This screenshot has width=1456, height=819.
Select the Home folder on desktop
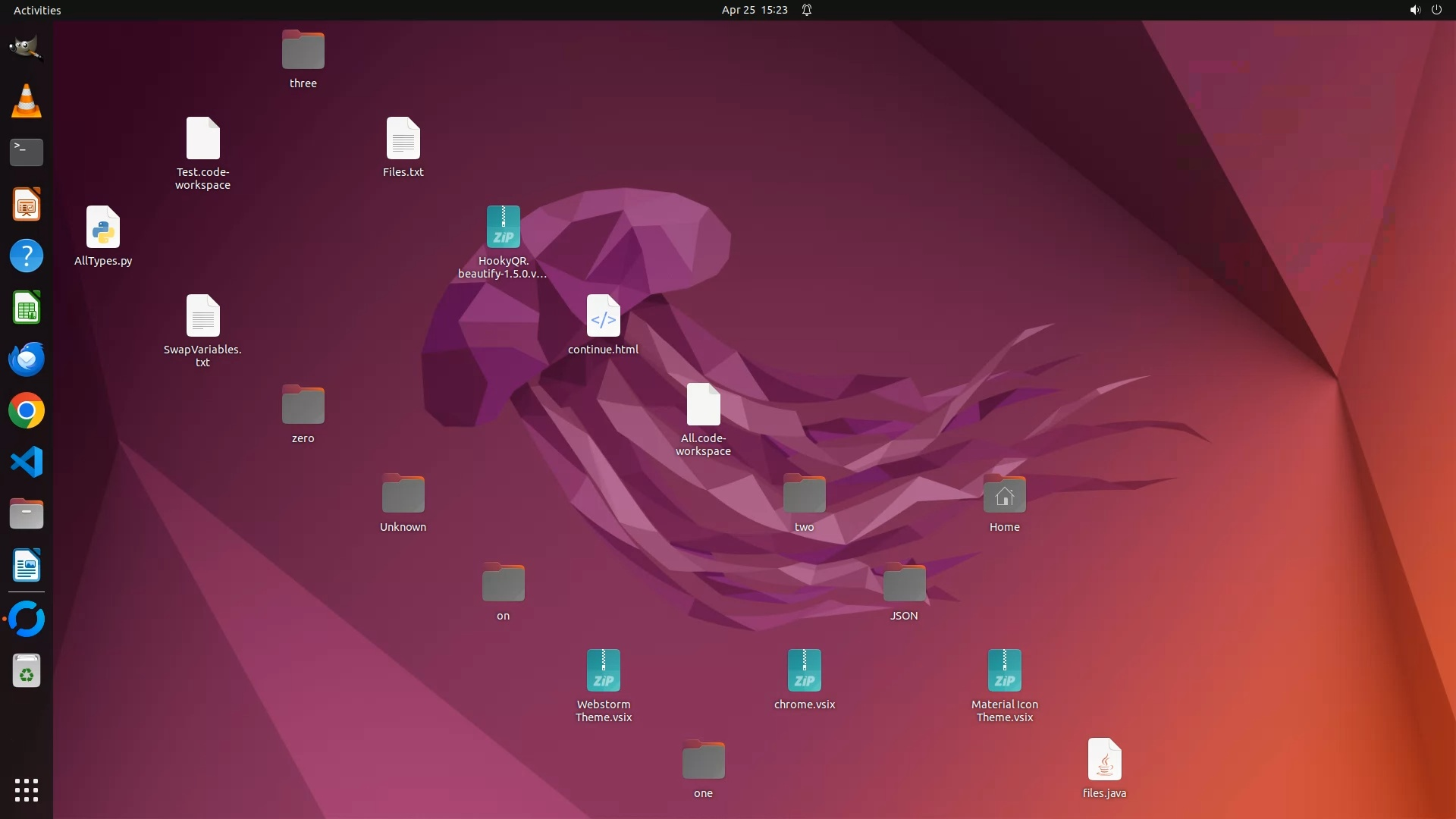1004,494
